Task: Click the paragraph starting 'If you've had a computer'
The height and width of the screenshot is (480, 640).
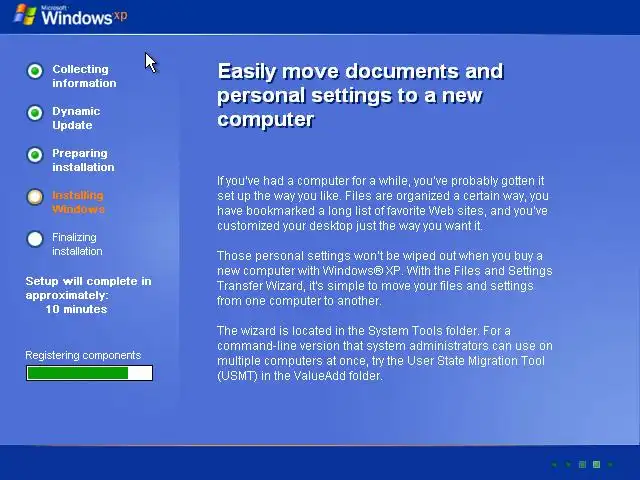Action: [382, 203]
